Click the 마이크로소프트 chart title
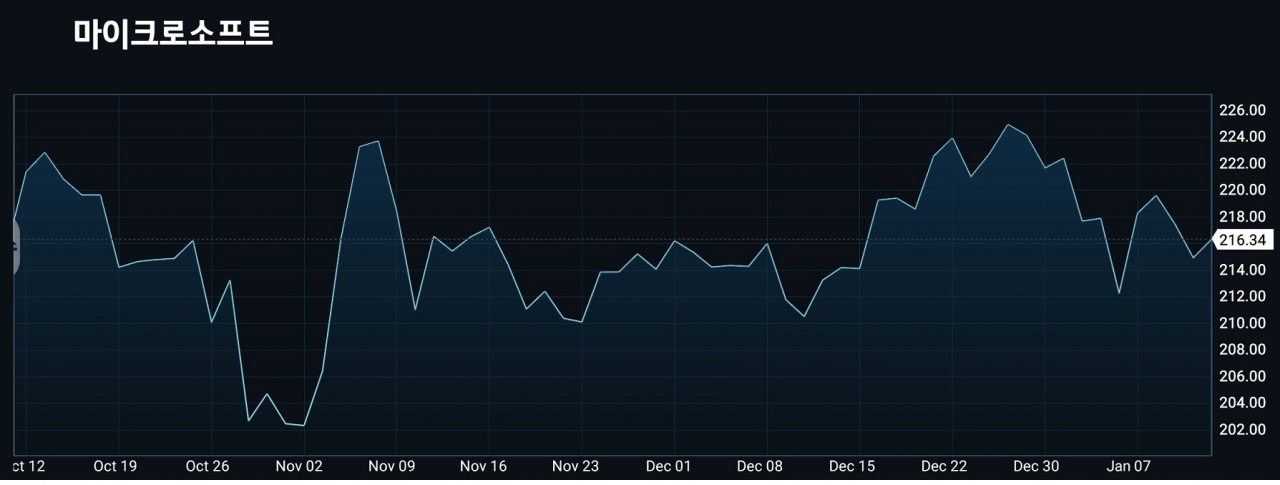This screenshot has width=1280, height=485. click(173, 32)
